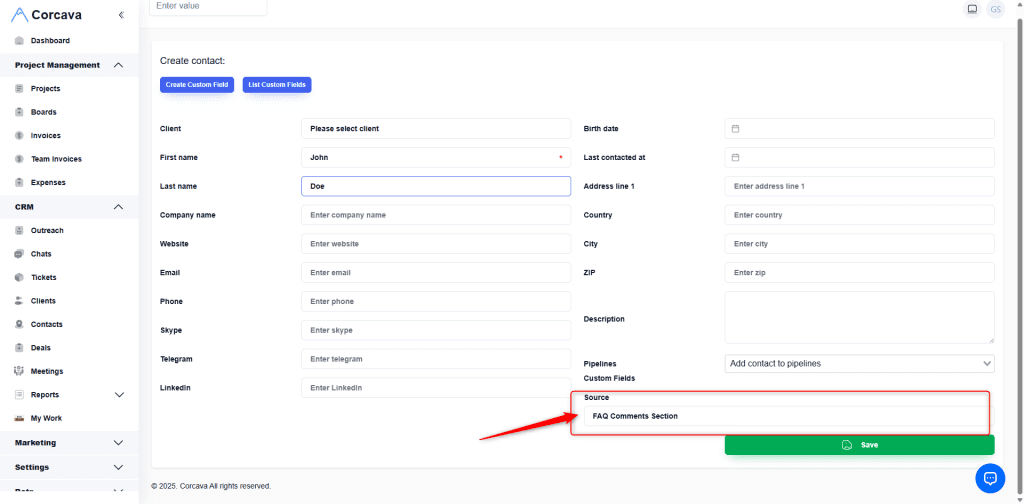Image resolution: width=1024 pixels, height=504 pixels.
Task: Click the Boards sidebar icon
Action: click(19, 112)
